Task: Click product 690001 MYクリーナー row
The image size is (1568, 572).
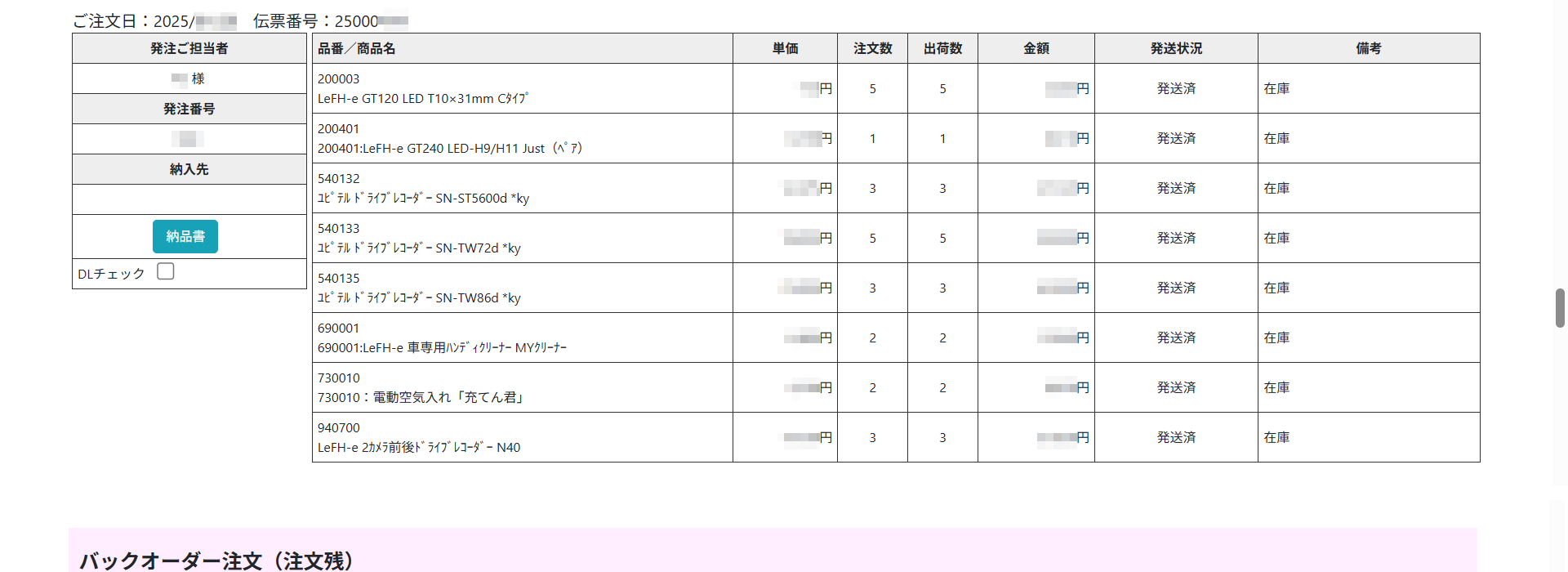Action: [896, 337]
